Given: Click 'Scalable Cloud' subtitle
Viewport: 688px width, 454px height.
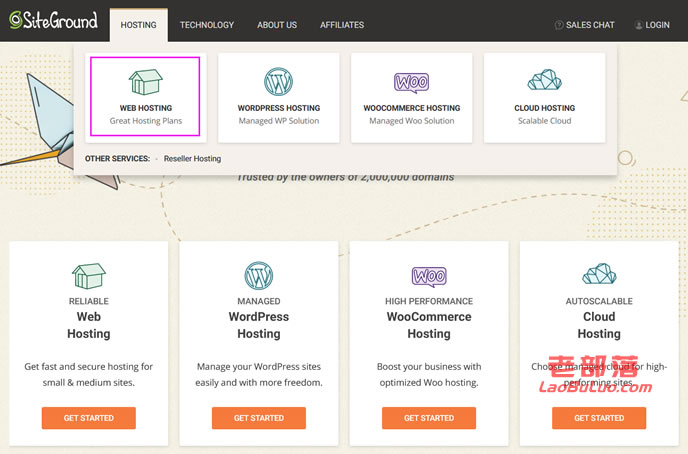Looking at the screenshot, I should click(545, 121).
